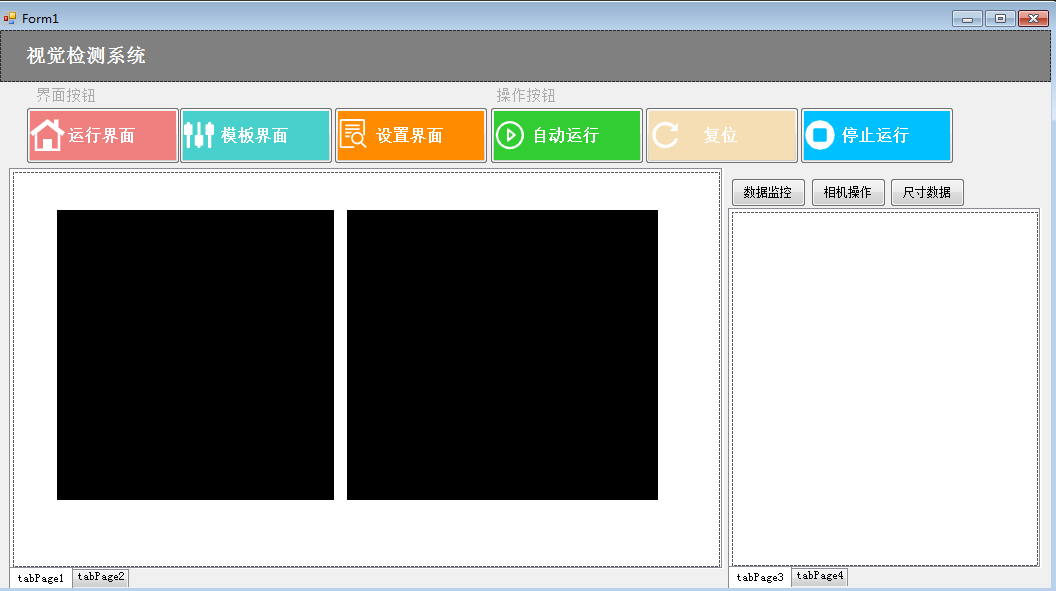Image resolution: width=1056 pixels, height=591 pixels.
Task: Click the document search icon on 设置界面
Action: (353, 134)
